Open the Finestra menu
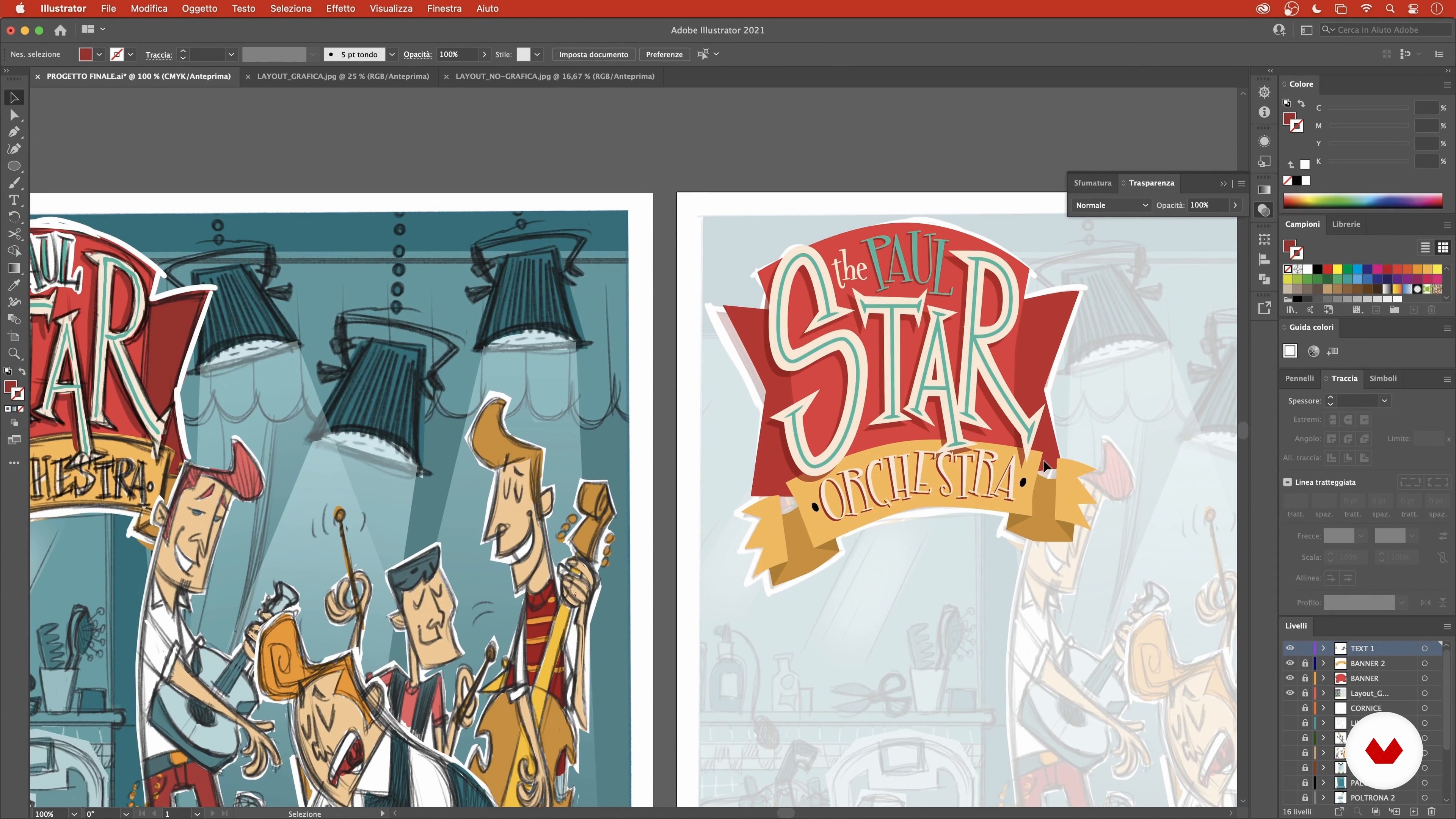Image resolution: width=1456 pixels, height=819 pixels. [444, 8]
